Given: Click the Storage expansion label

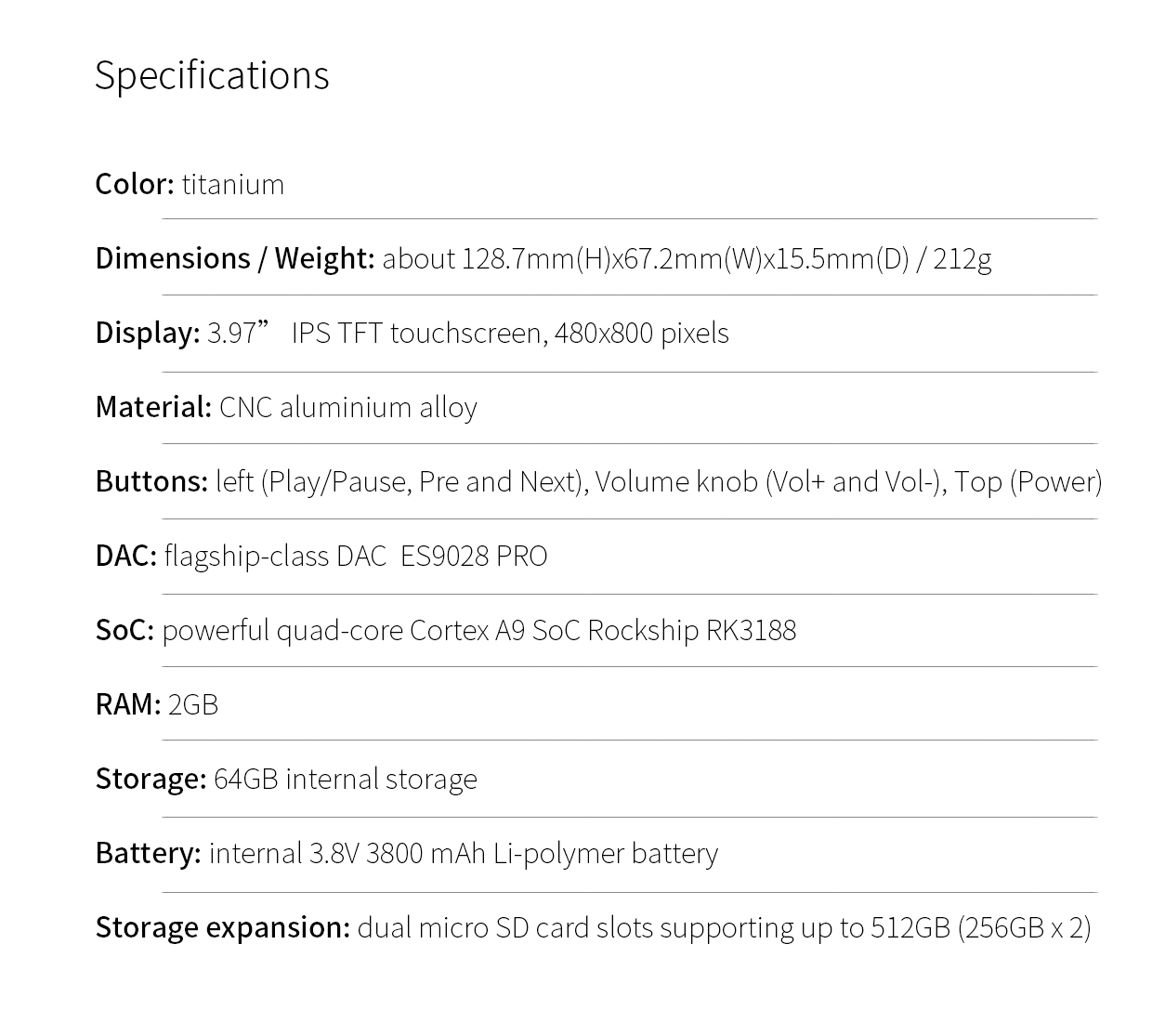Looking at the screenshot, I should point(222,927).
